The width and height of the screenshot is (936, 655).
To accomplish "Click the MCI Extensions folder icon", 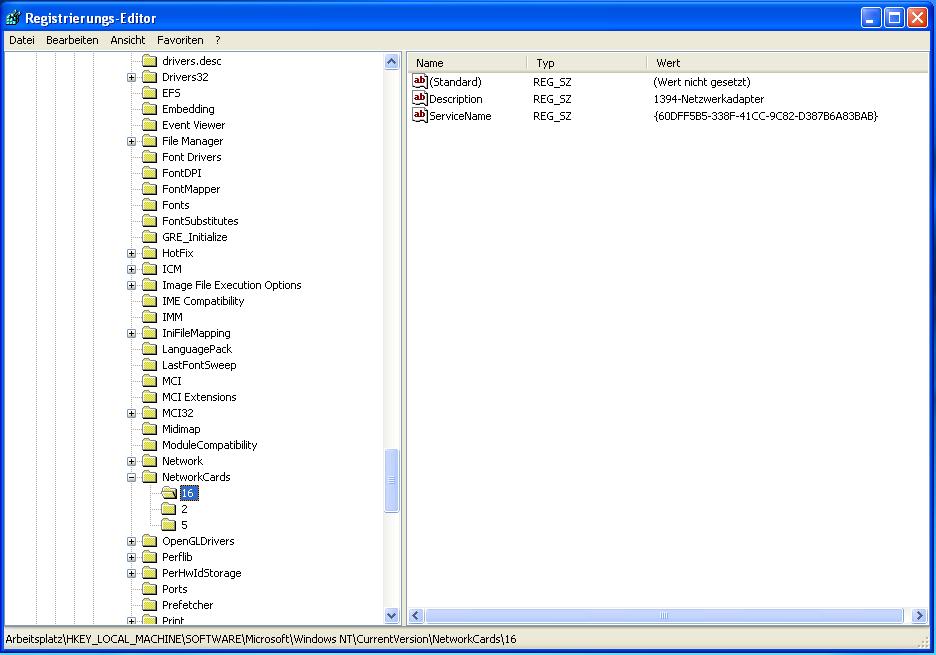I will point(149,397).
